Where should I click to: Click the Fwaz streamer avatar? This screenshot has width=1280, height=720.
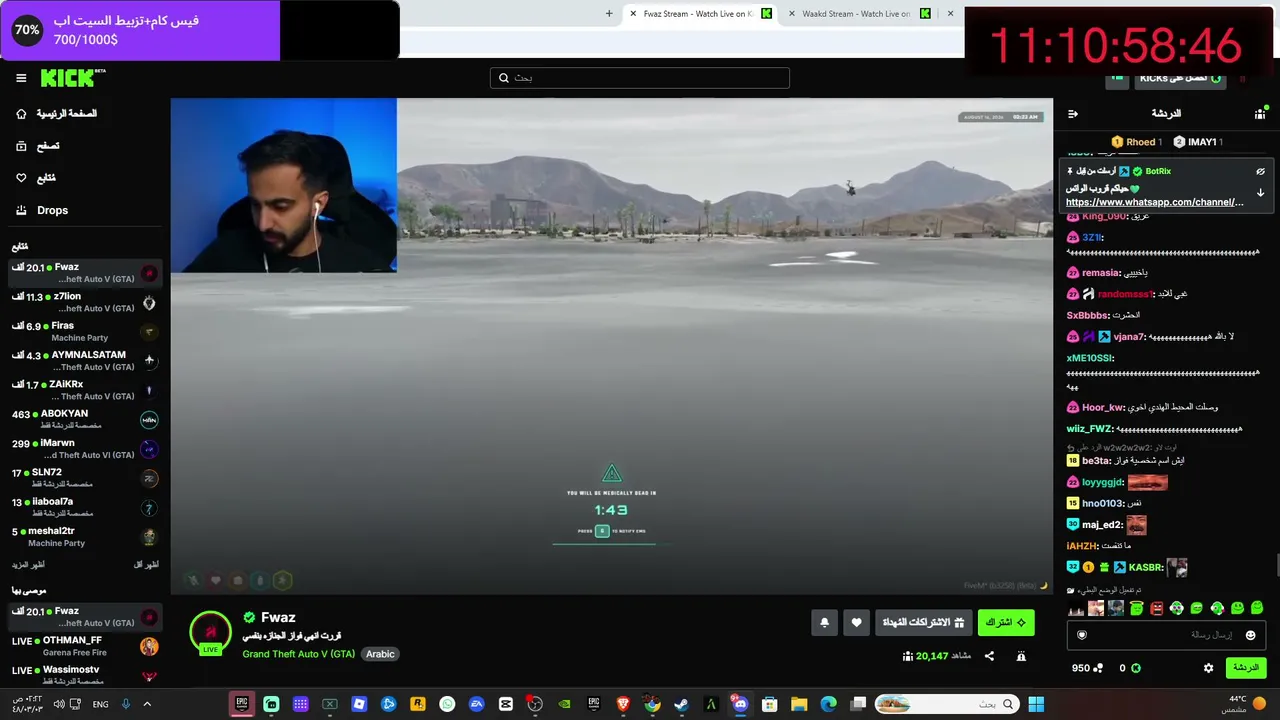click(x=210, y=632)
